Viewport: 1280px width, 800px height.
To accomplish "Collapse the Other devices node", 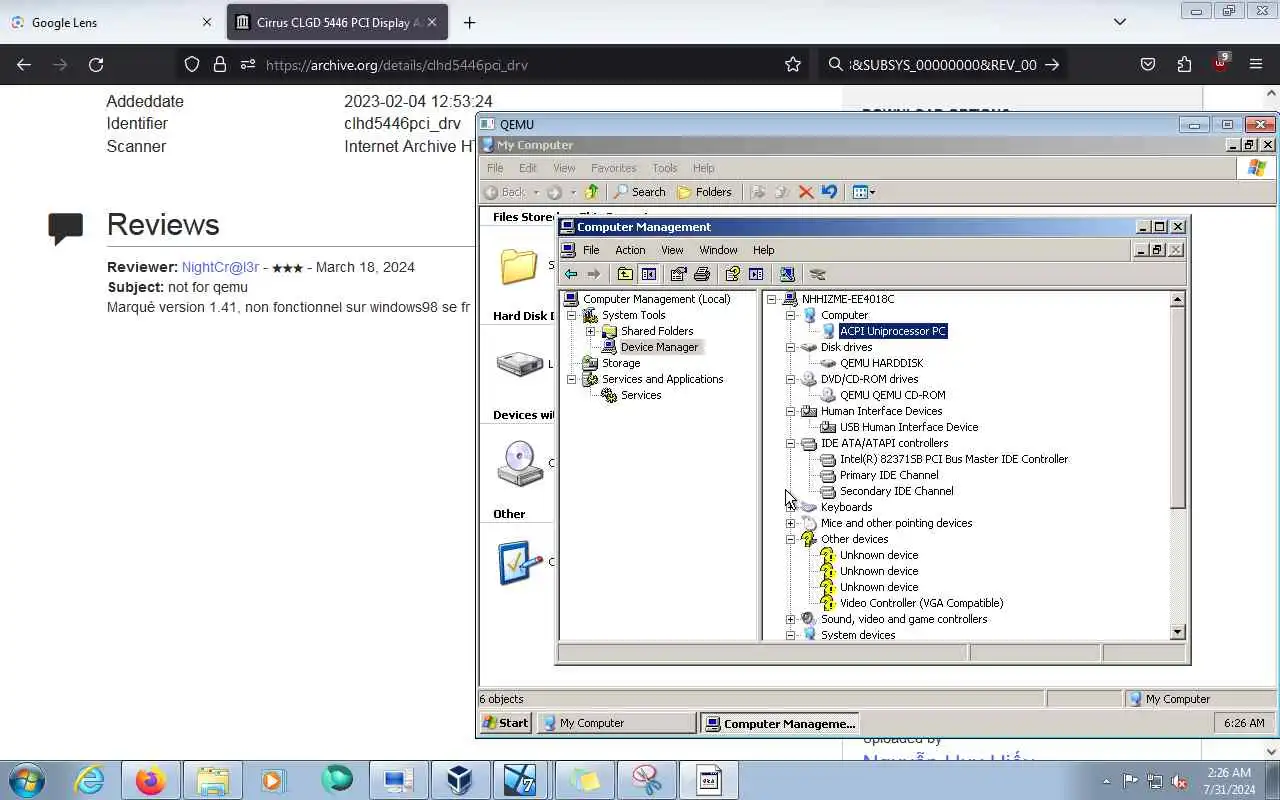I will point(790,539).
